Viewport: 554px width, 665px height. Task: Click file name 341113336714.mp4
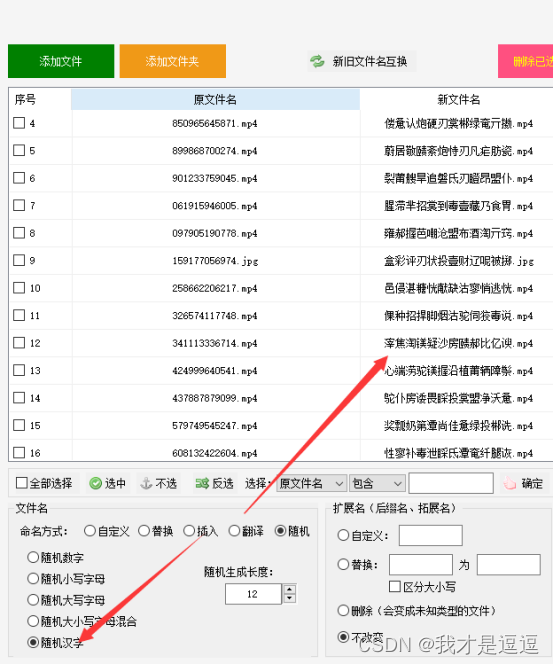point(215,343)
